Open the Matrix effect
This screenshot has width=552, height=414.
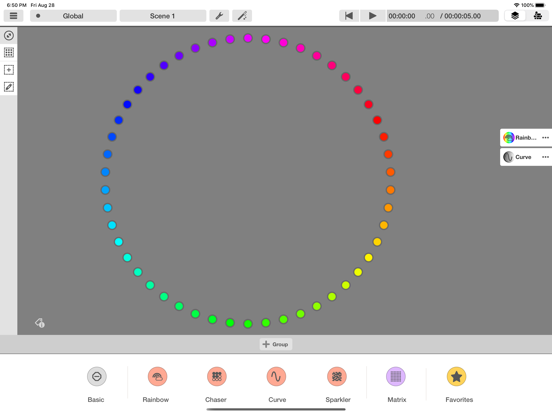[x=396, y=377]
